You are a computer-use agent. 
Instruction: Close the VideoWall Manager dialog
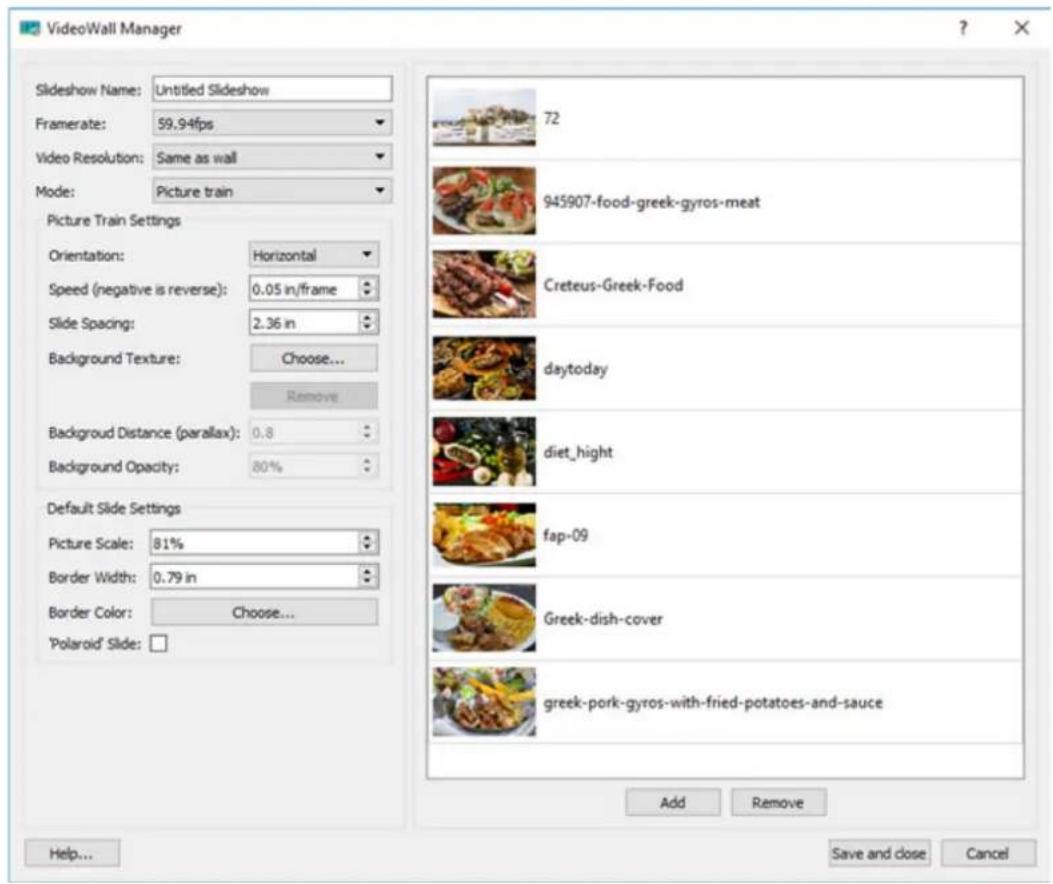pos(1021,28)
